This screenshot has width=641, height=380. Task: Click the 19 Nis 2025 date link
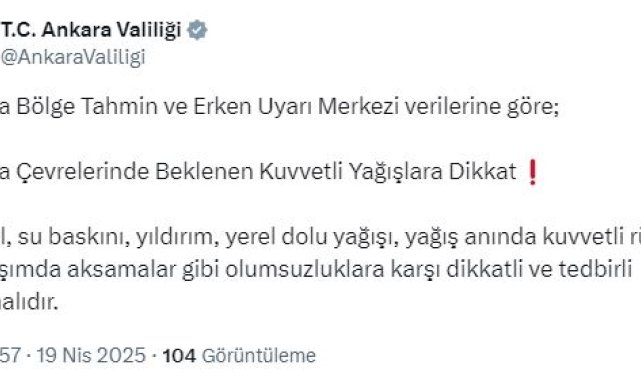coord(91,355)
